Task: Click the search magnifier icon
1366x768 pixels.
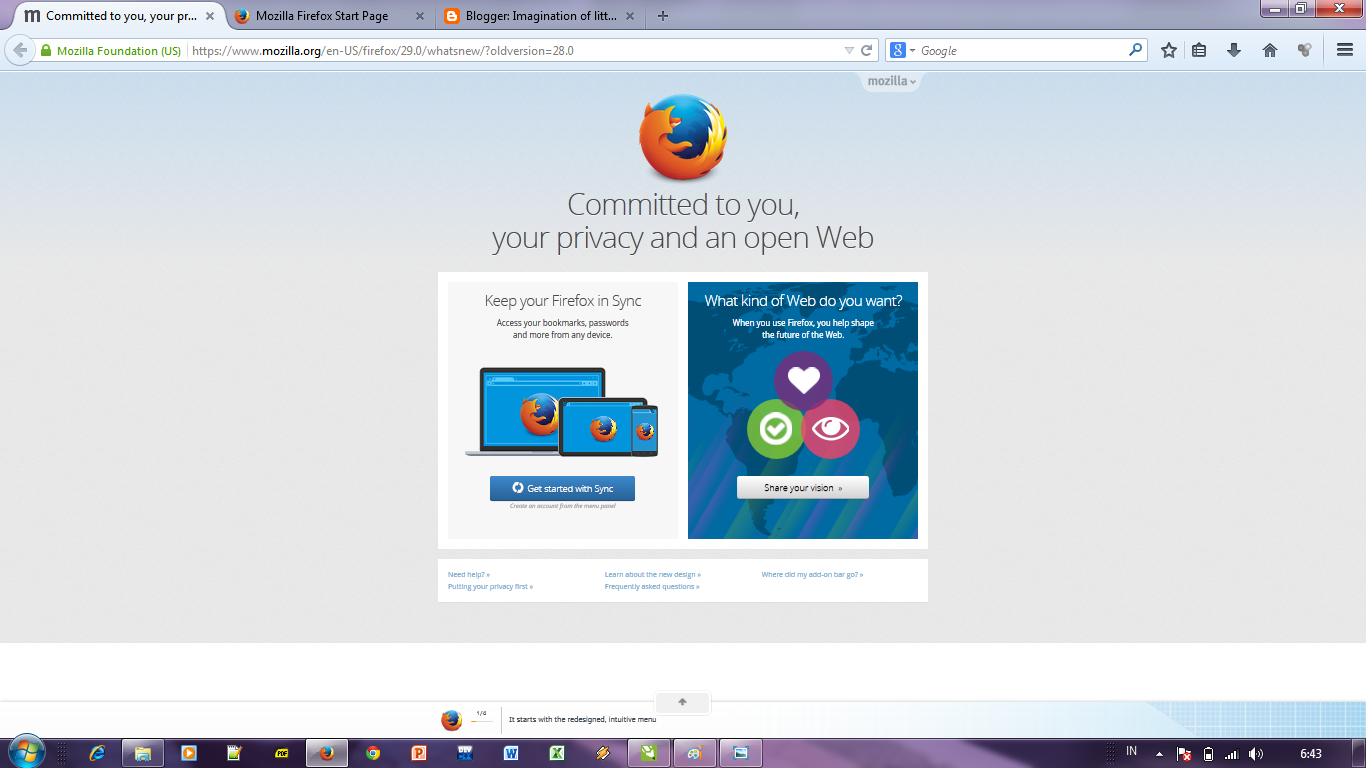Action: point(1135,49)
